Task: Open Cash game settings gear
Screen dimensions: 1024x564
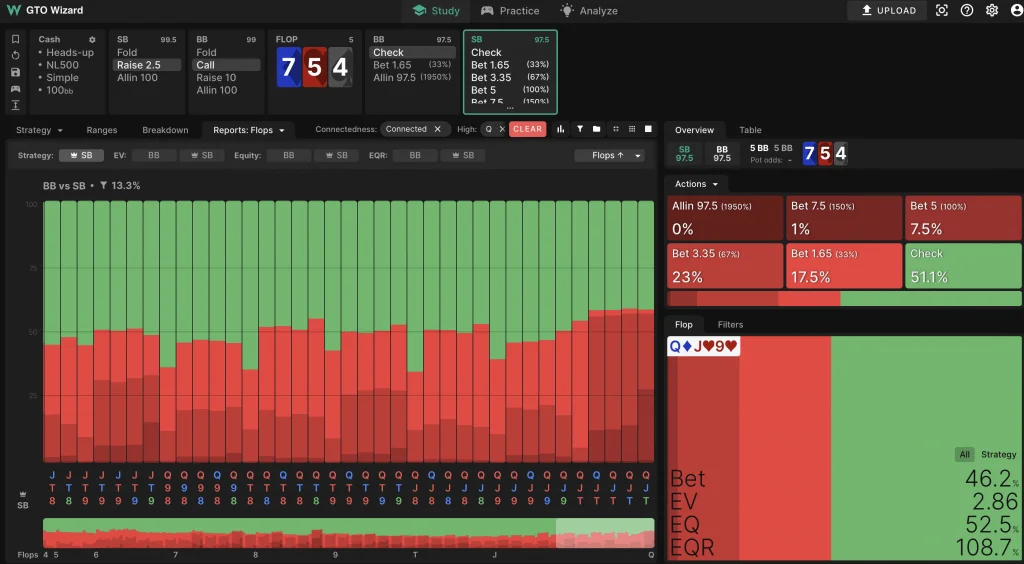Action: pyautogui.click(x=92, y=40)
